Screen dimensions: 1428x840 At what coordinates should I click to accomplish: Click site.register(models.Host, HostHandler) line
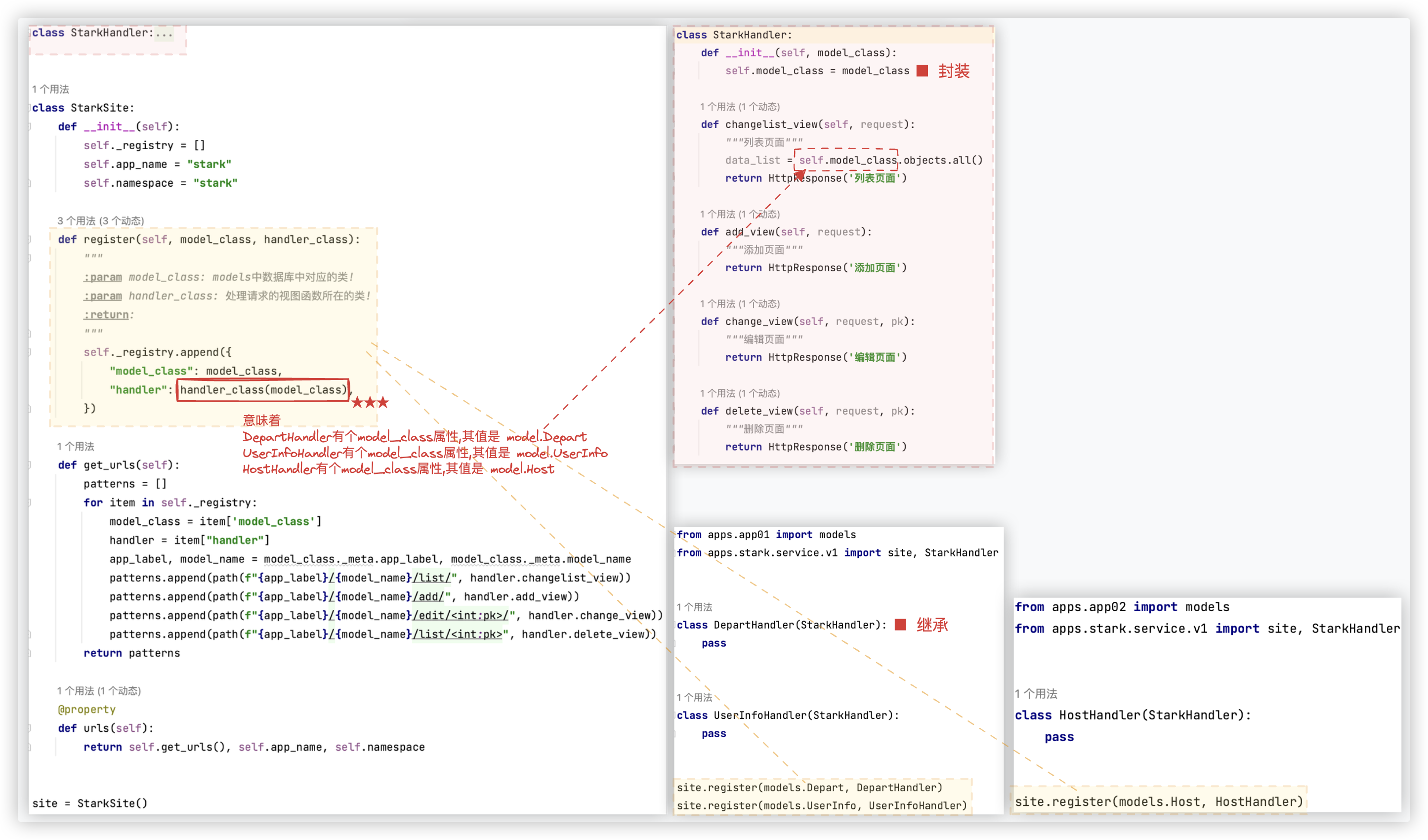tap(1158, 801)
